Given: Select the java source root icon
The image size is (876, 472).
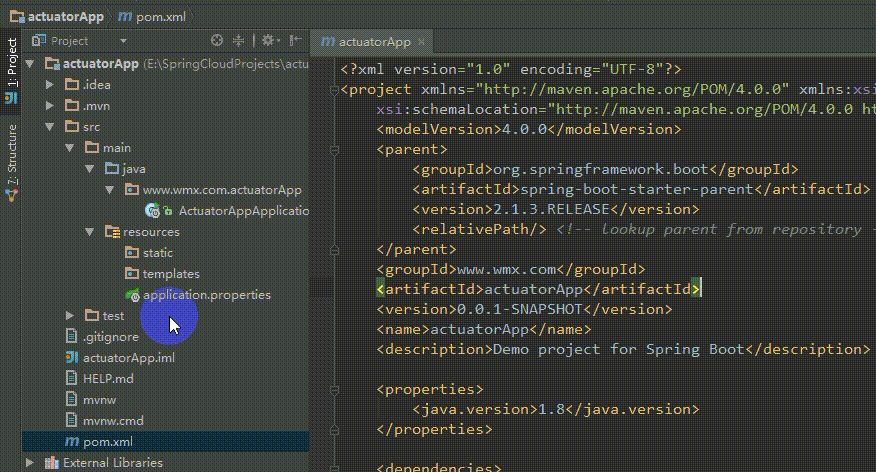Looking at the screenshot, I should click(x=112, y=168).
